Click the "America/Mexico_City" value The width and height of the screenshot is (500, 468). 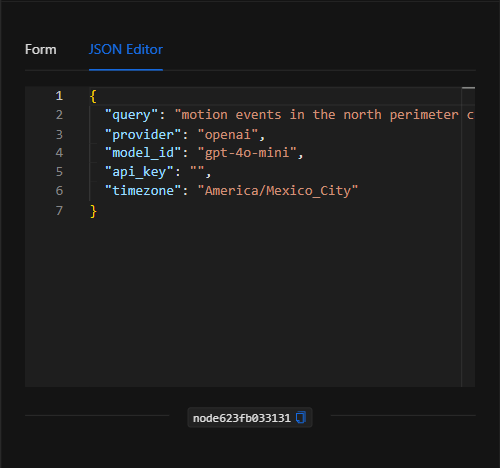click(278, 191)
